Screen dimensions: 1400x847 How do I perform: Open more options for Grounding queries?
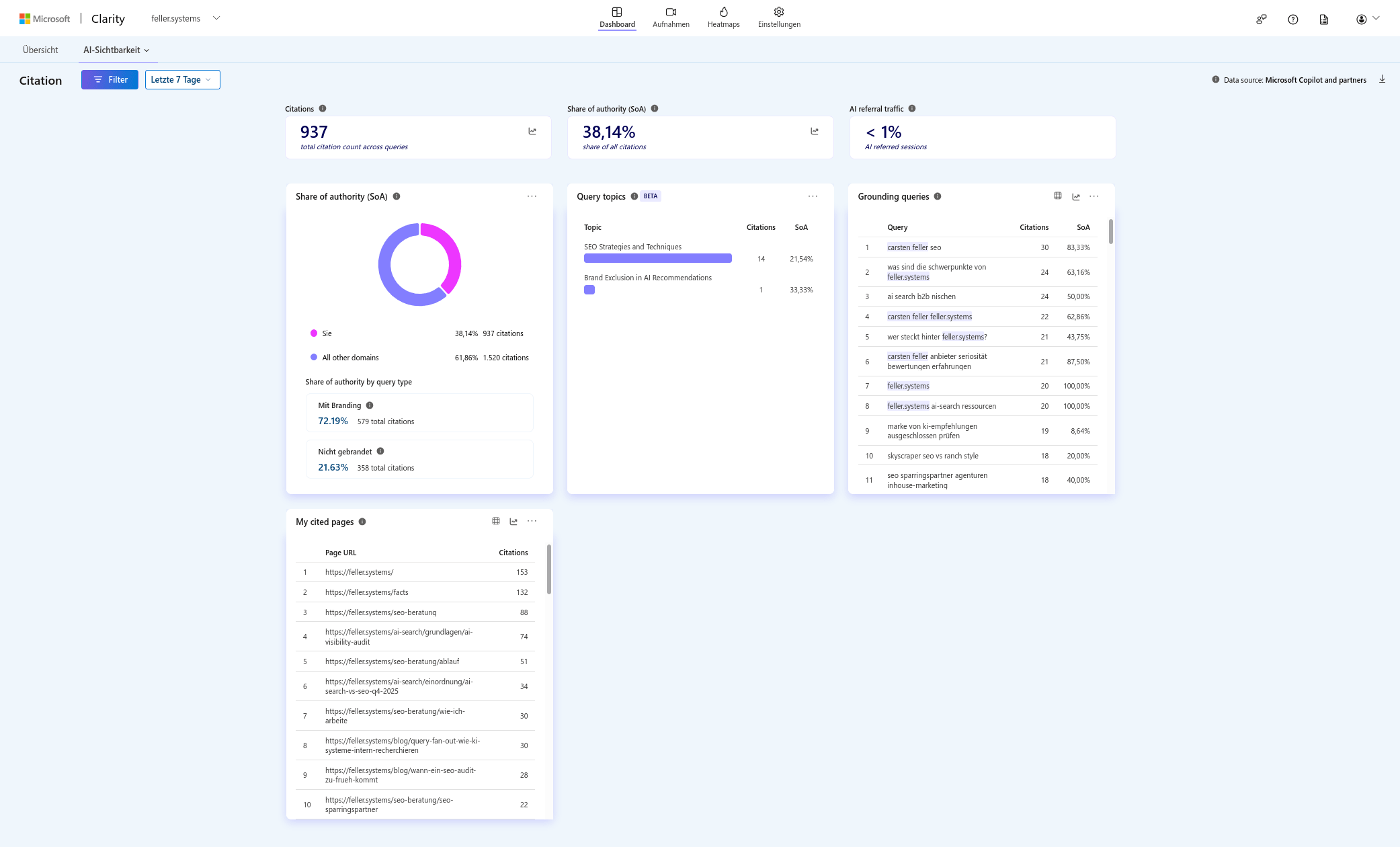click(x=1094, y=196)
